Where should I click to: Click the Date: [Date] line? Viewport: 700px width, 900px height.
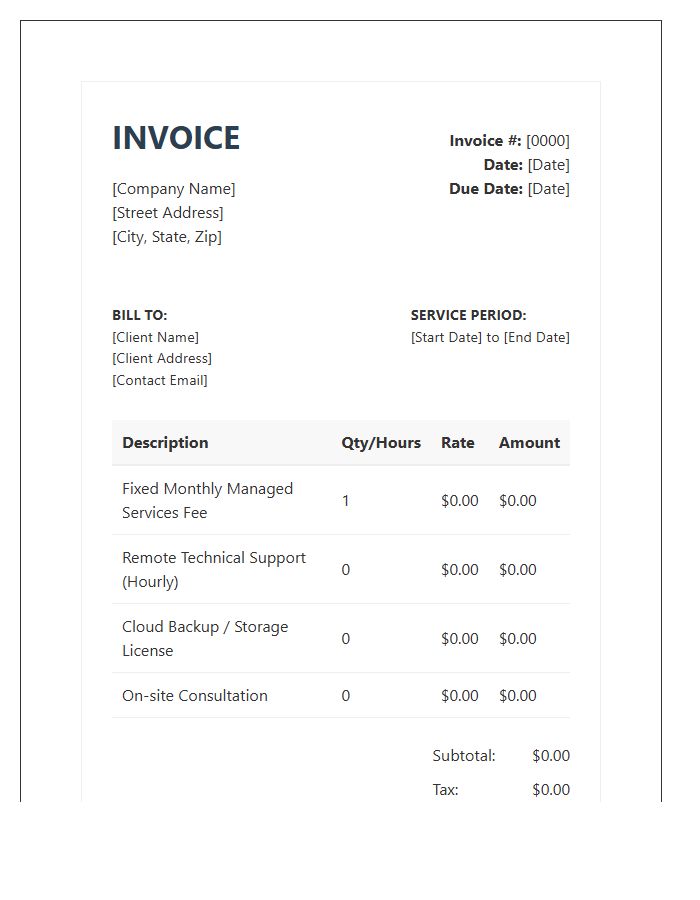(527, 165)
